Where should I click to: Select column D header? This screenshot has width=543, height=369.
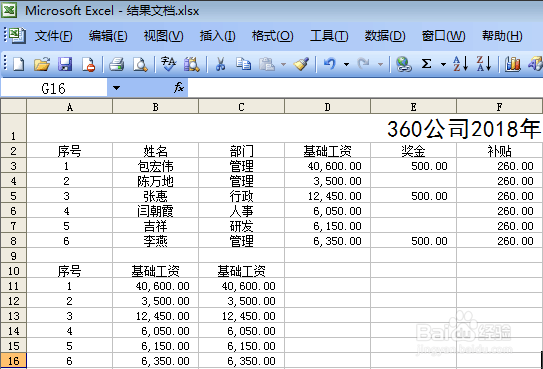(327, 107)
